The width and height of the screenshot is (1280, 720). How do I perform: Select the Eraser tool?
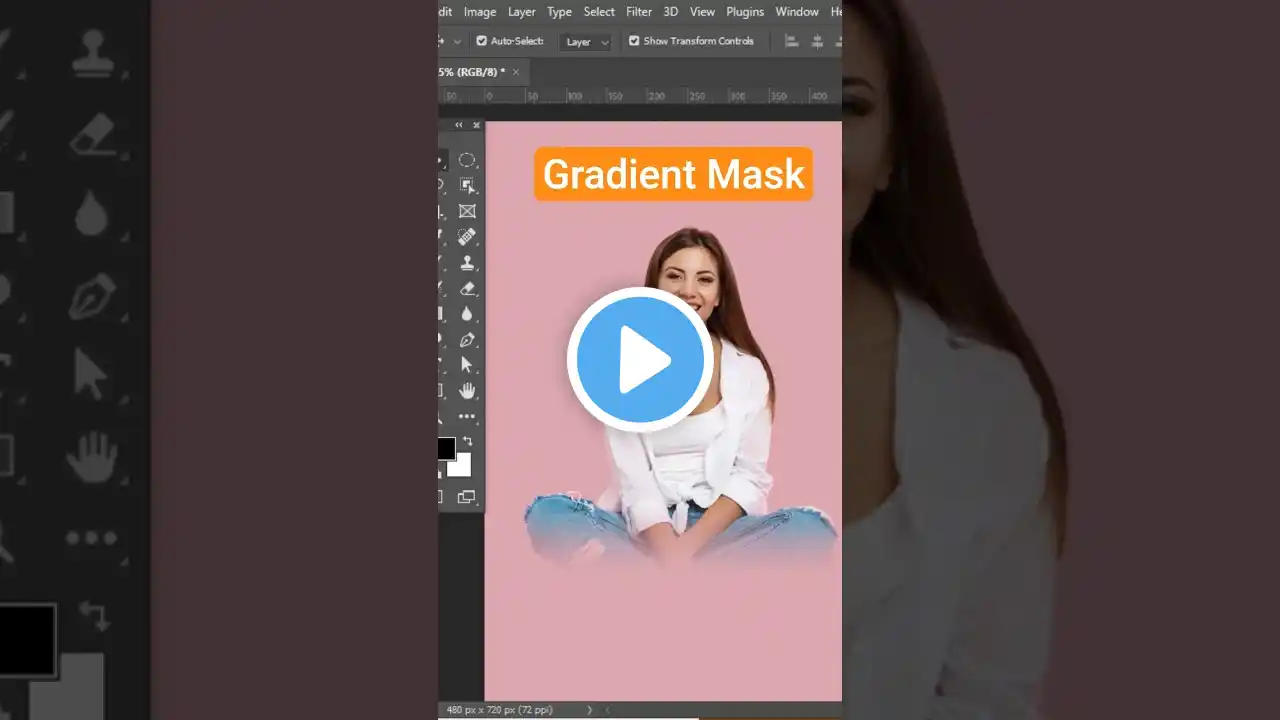466,288
